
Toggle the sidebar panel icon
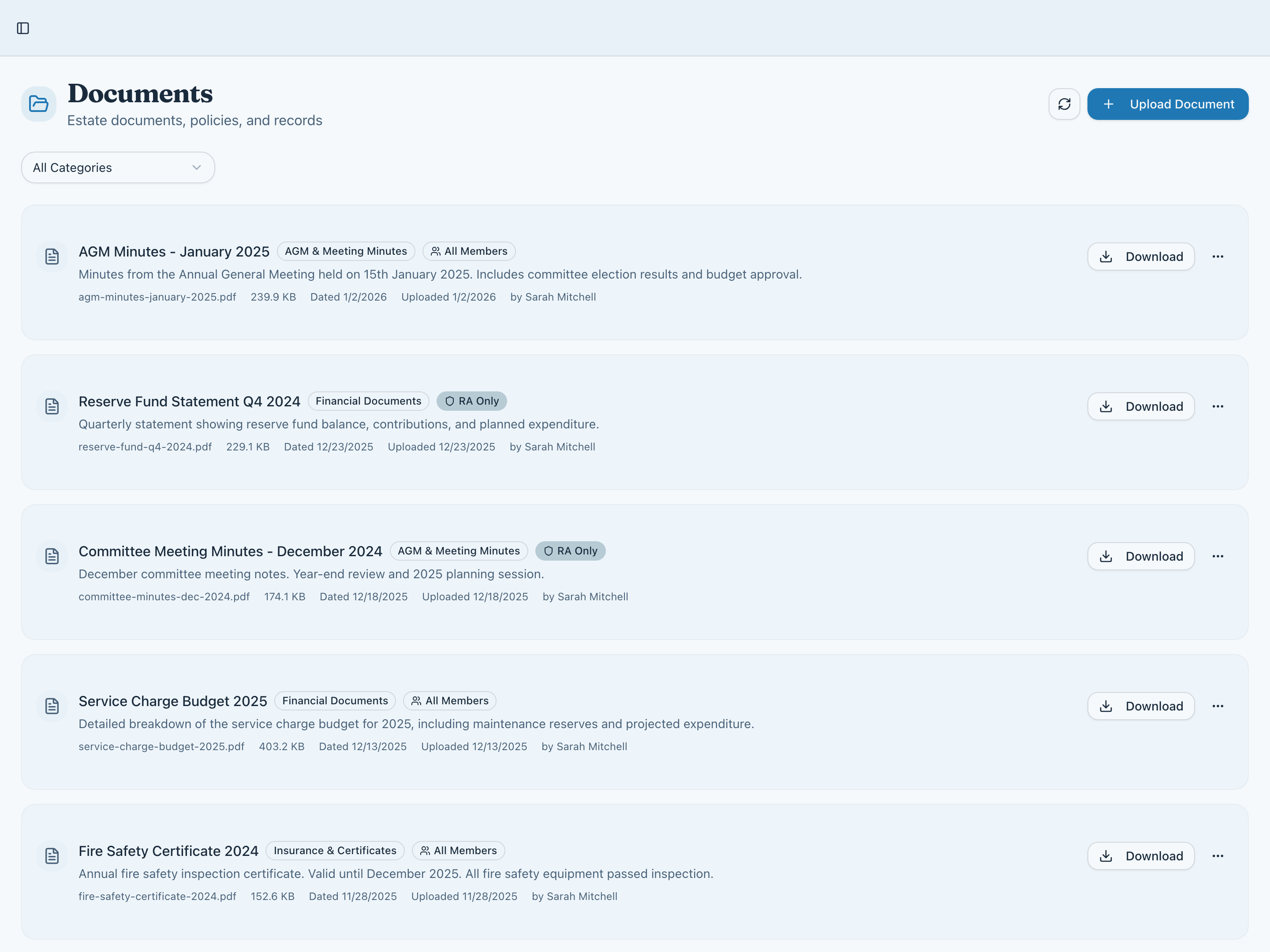23,28
